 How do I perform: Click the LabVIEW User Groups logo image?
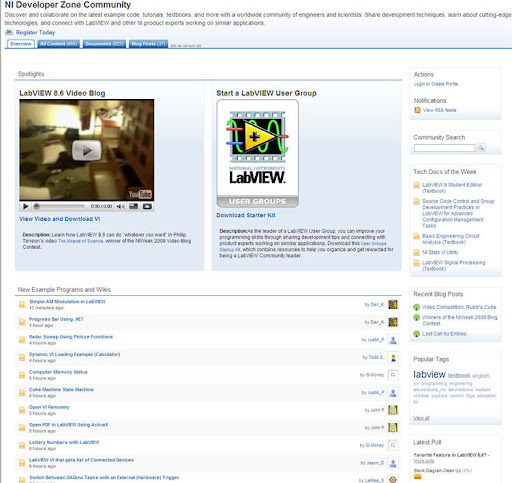tap(257, 153)
